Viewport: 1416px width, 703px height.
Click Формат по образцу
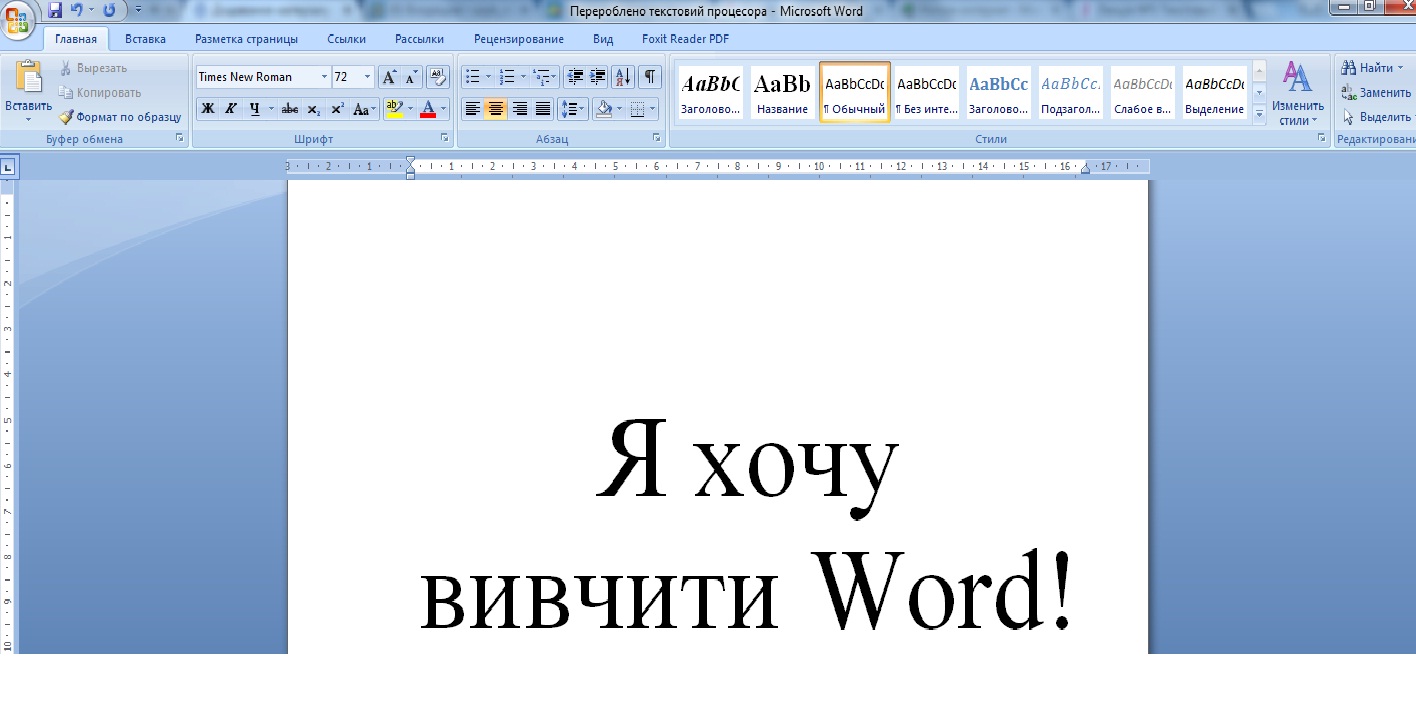[x=120, y=116]
